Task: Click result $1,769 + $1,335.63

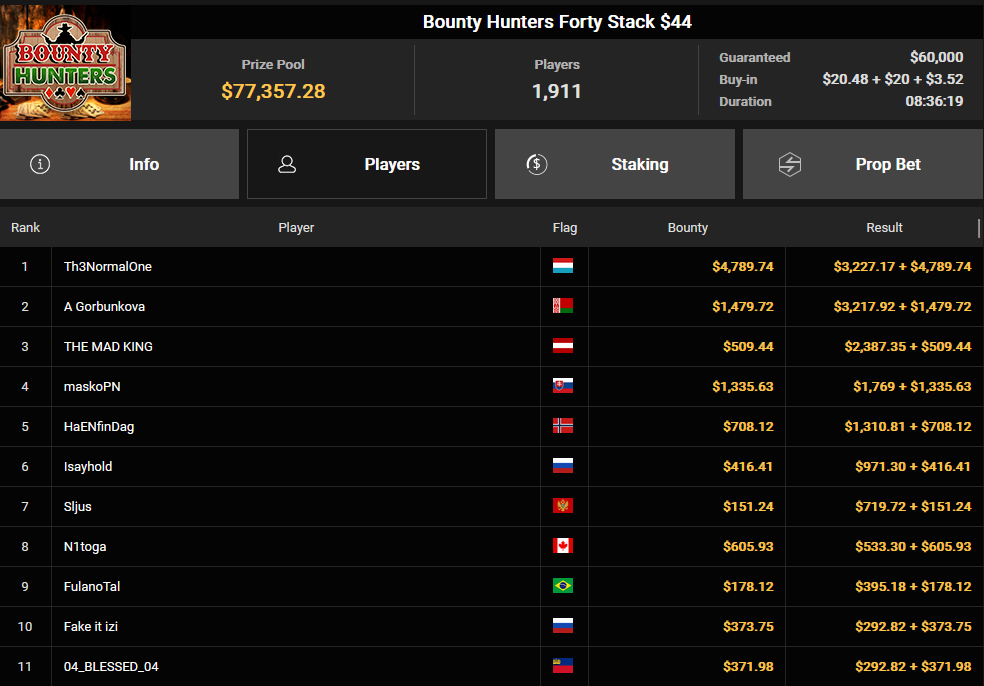Action: (x=912, y=387)
